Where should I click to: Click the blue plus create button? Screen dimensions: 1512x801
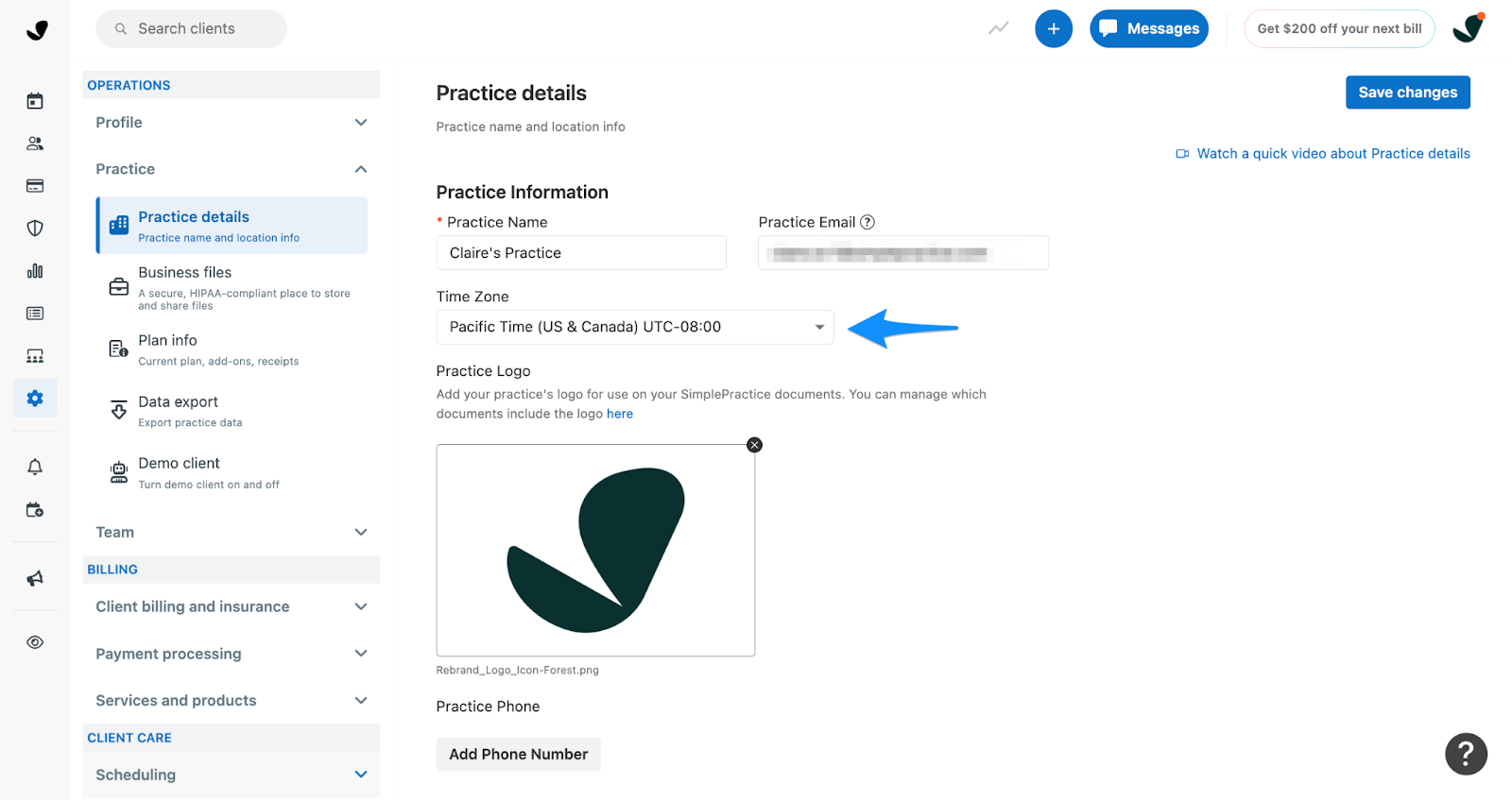coord(1054,28)
